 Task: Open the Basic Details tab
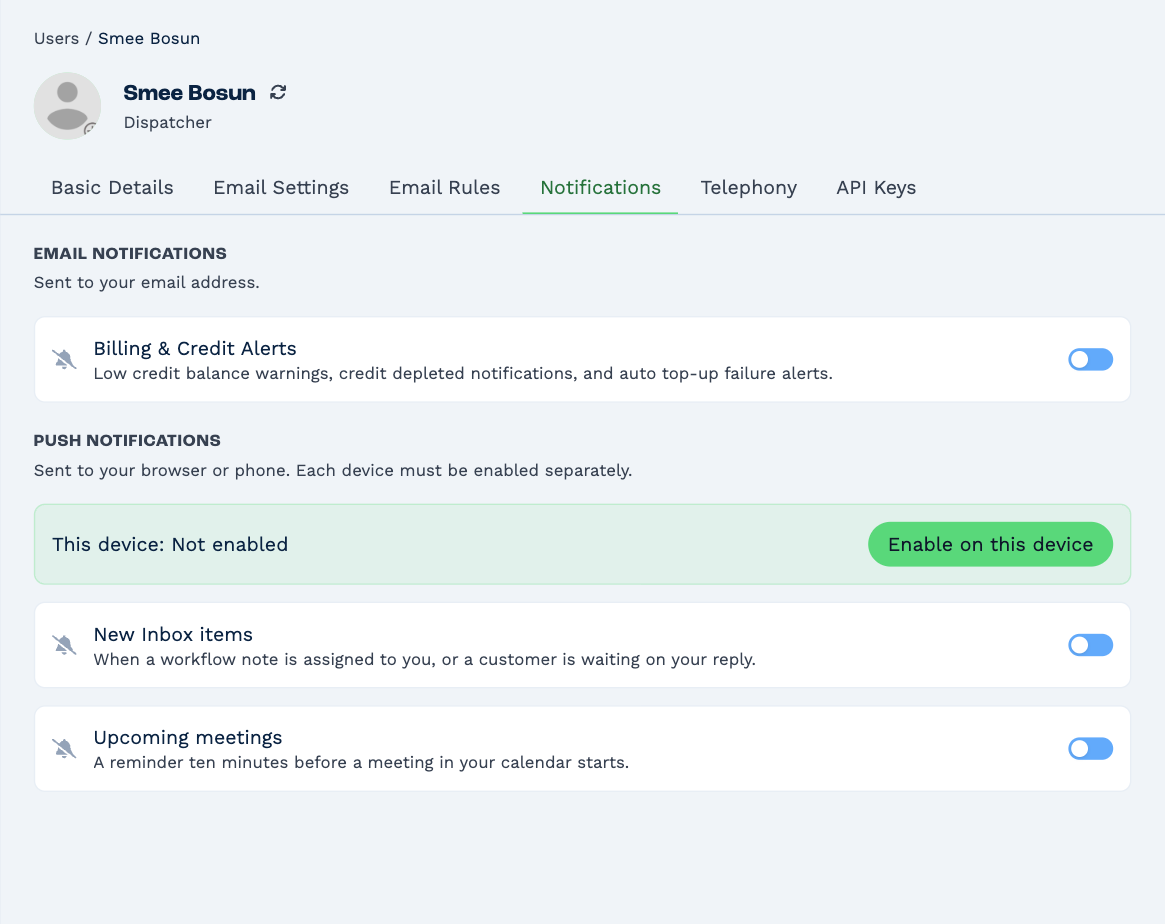[x=112, y=188]
